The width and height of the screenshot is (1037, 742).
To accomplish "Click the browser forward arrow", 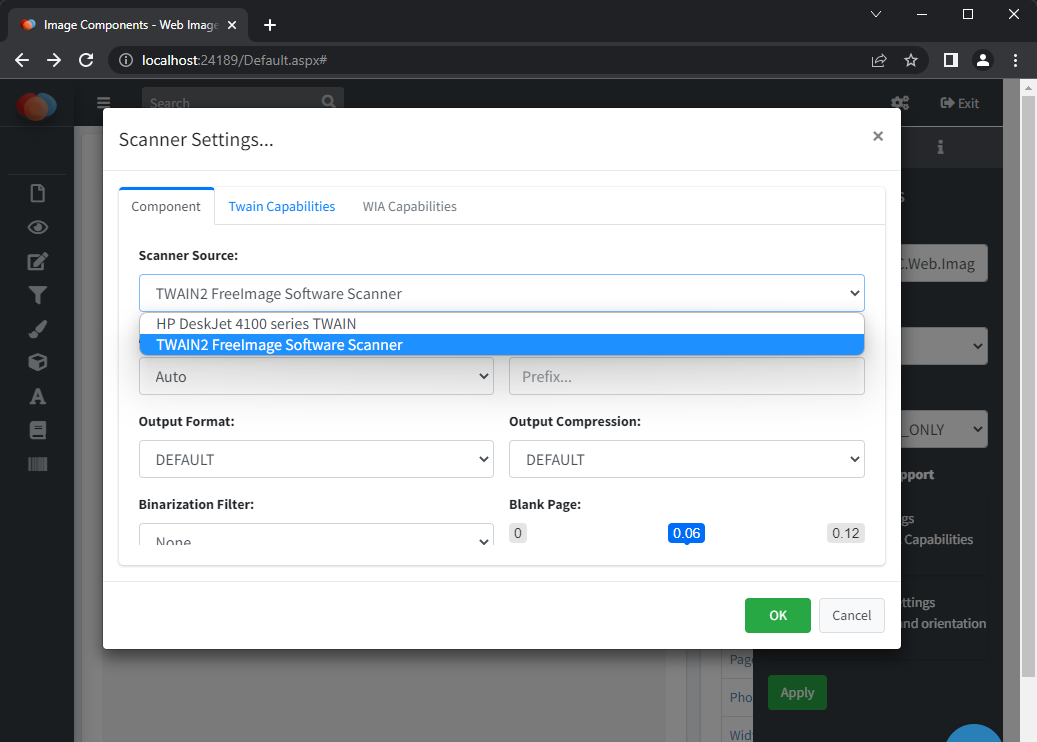I will tap(54, 60).
